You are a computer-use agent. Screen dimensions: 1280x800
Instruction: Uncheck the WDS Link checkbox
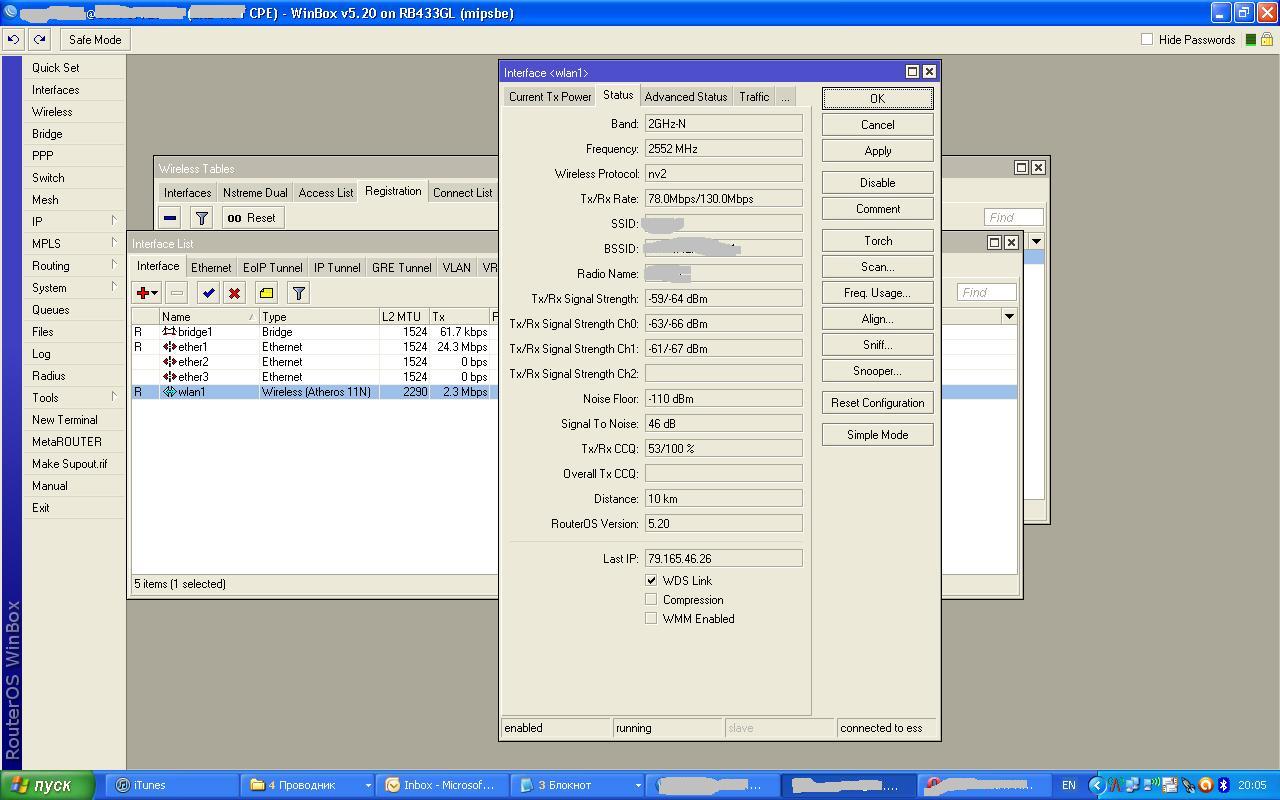(x=651, y=580)
